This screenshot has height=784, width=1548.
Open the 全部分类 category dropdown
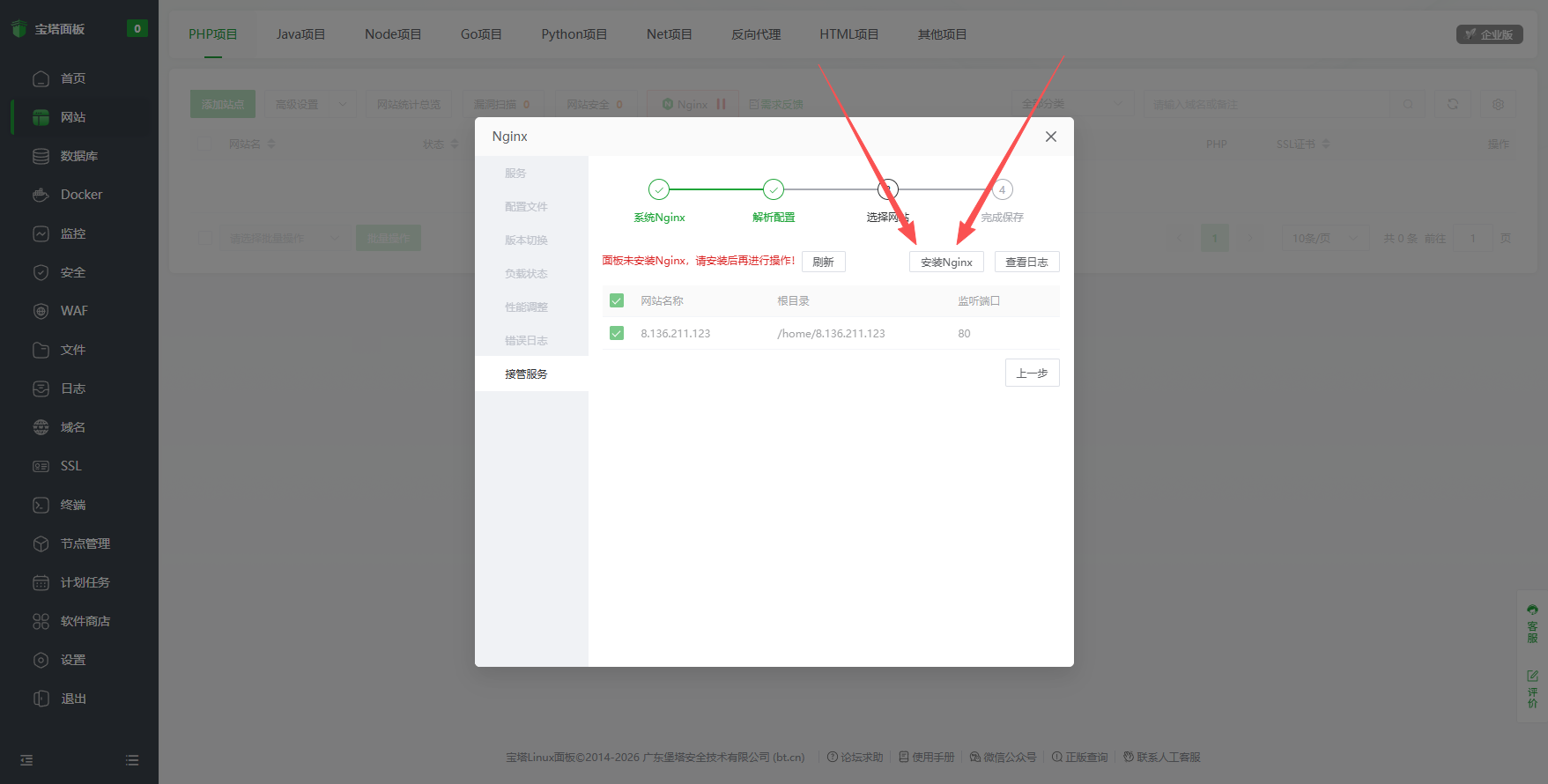[1072, 104]
